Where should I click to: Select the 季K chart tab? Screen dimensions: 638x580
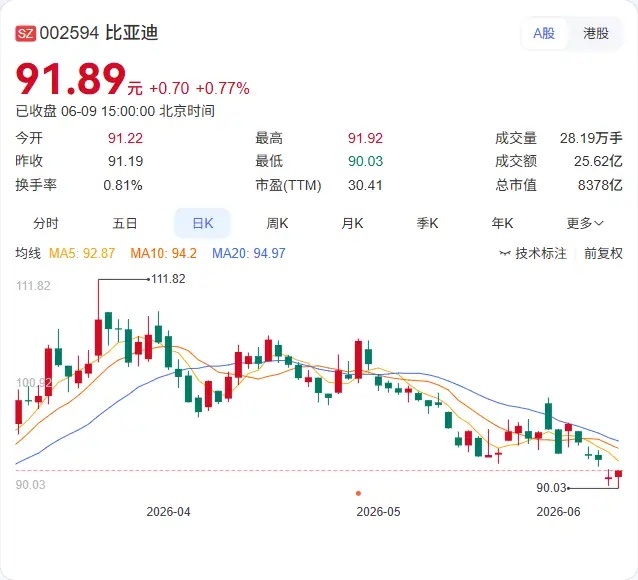pos(427,223)
